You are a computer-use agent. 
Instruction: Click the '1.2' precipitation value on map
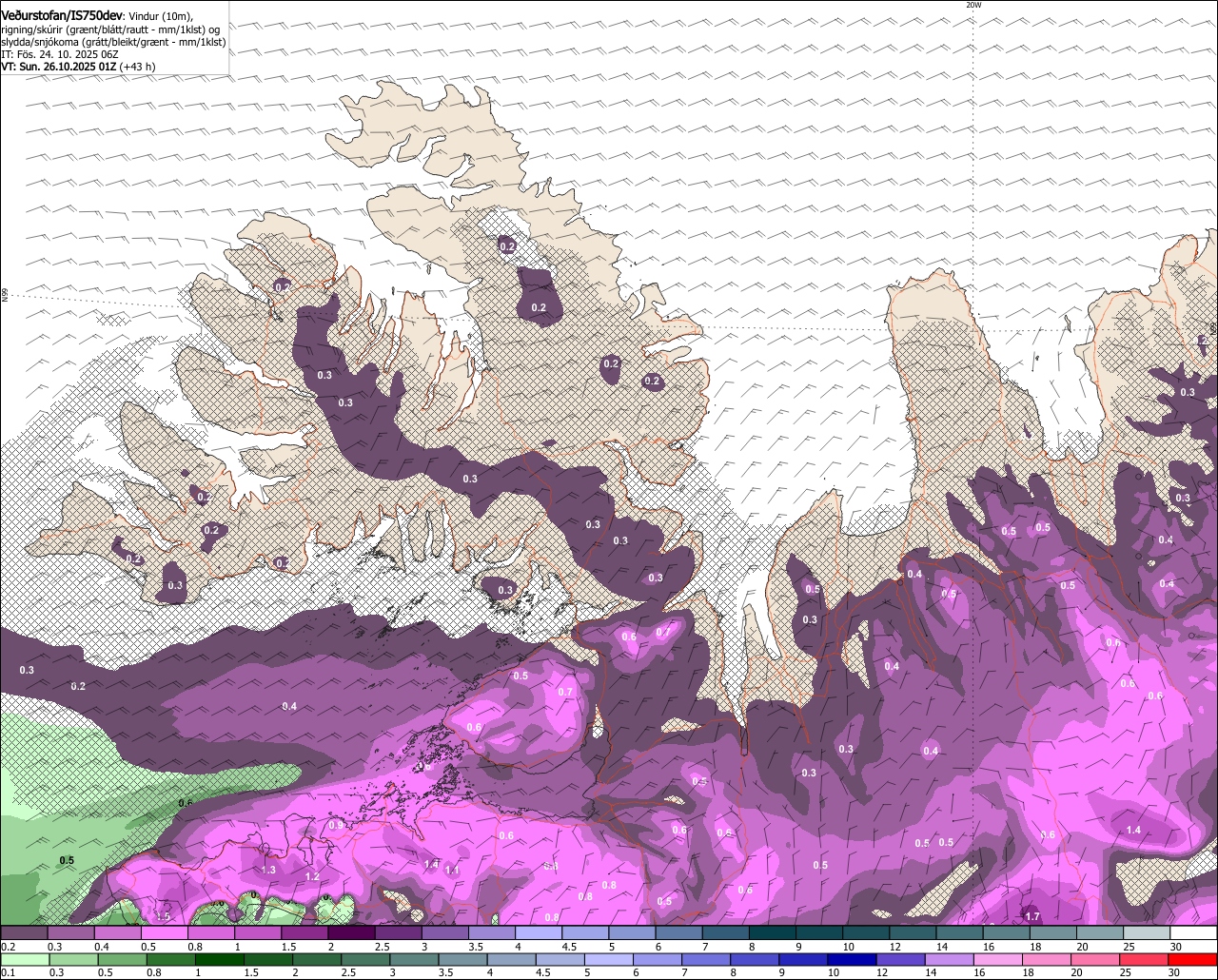(312, 876)
